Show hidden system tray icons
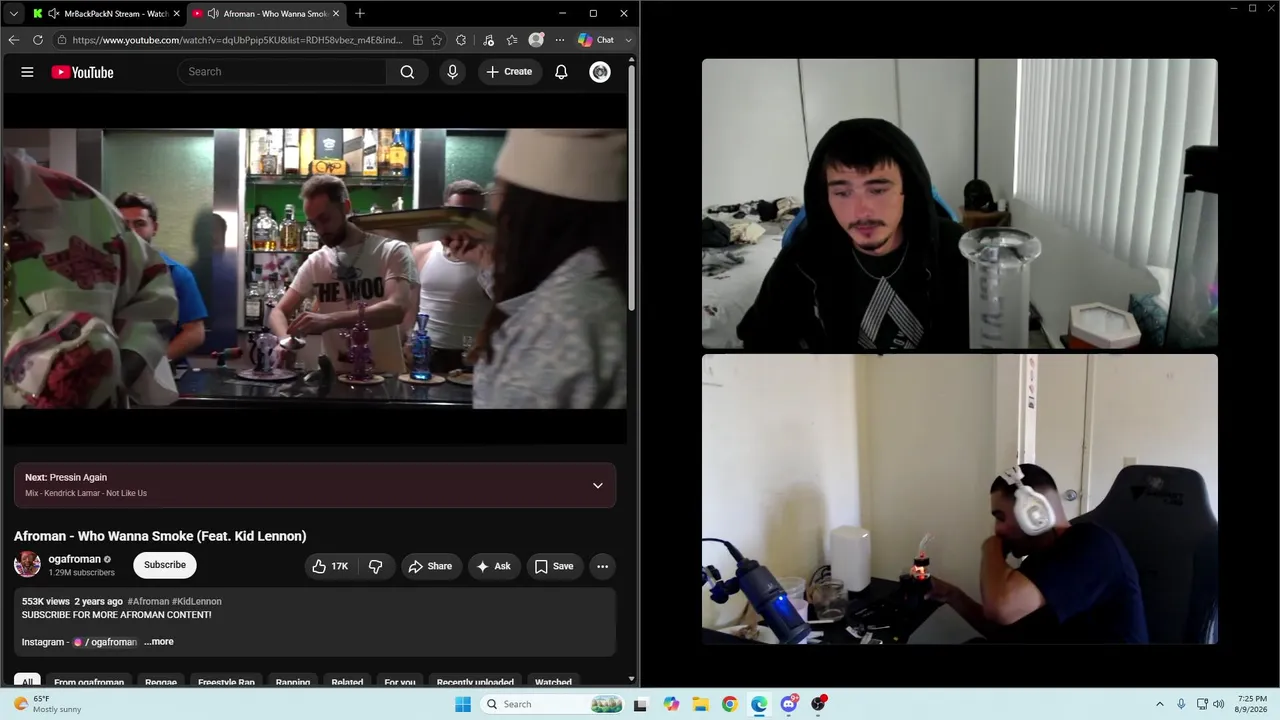The height and width of the screenshot is (720, 1280). (x=1162, y=704)
